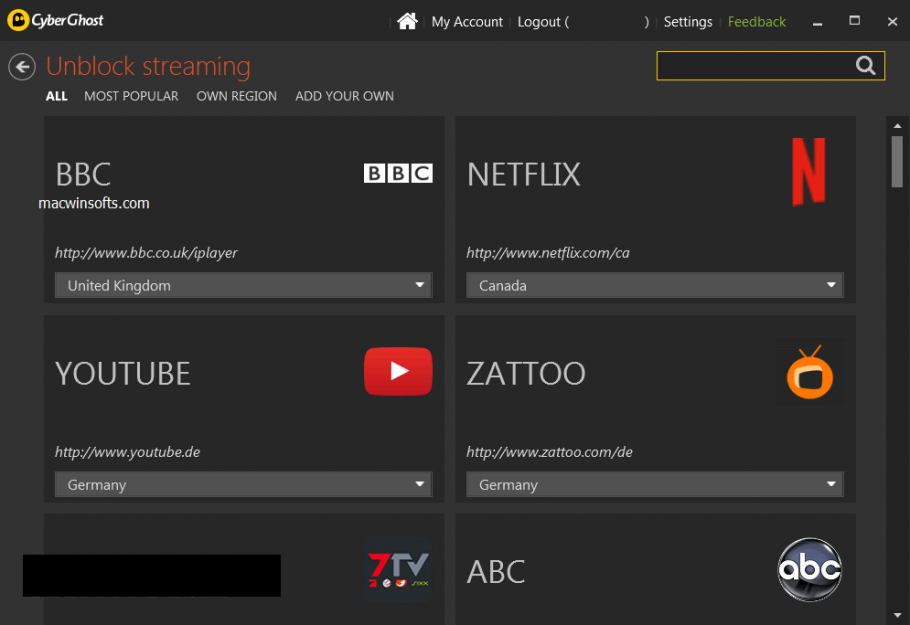Open the United Kingdom country dropdown

click(x=244, y=285)
